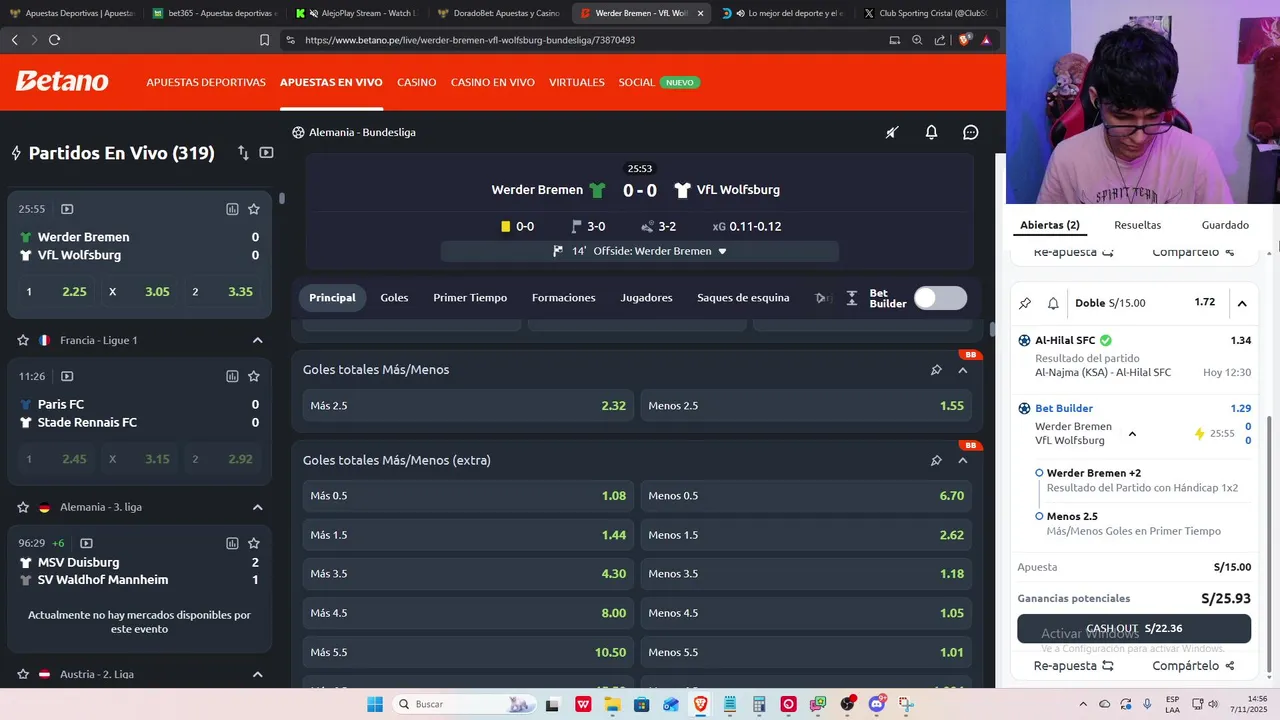Open Windows Start menu
The width and height of the screenshot is (1280, 720).
pyautogui.click(x=375, y=704)
